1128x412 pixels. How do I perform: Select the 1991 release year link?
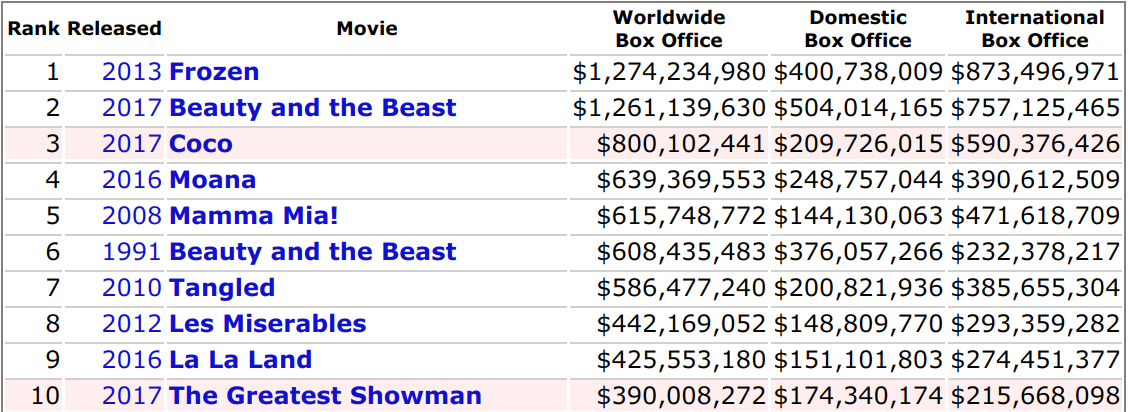point(132,252)
